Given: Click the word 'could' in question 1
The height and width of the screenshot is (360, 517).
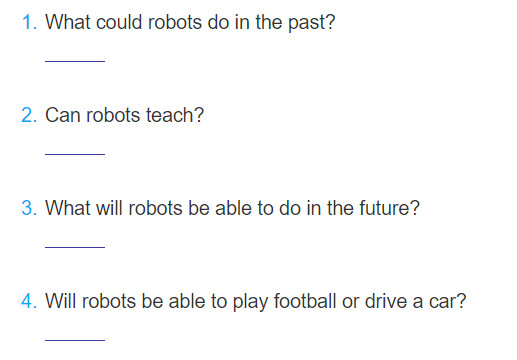Looking at the screenshot, I should (119, 22).
